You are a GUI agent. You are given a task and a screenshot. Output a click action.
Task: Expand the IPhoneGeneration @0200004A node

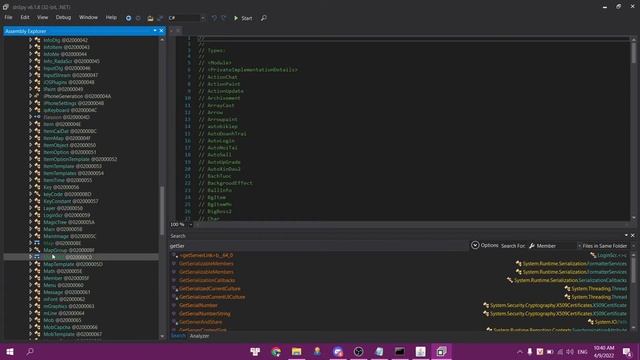(x=30, y=96)
